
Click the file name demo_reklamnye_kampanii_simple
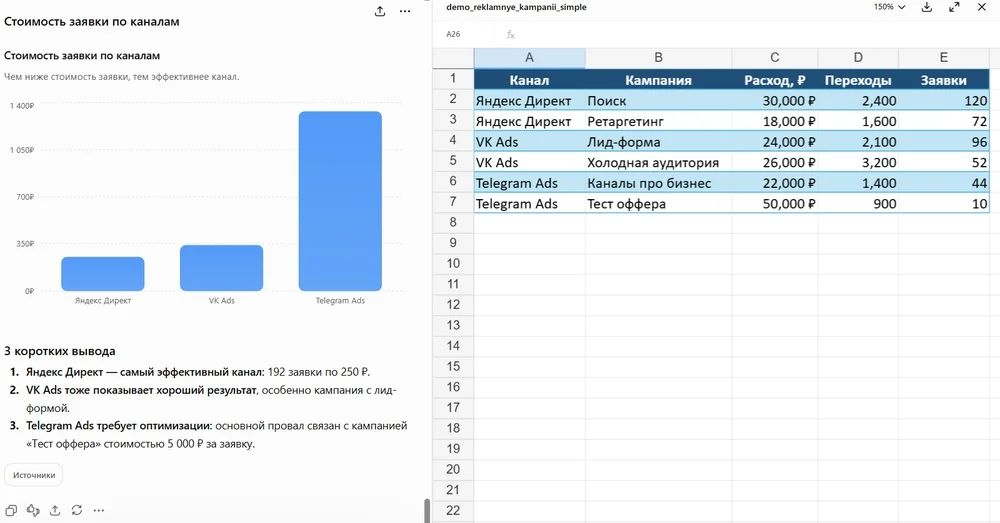tap(517, 7)
